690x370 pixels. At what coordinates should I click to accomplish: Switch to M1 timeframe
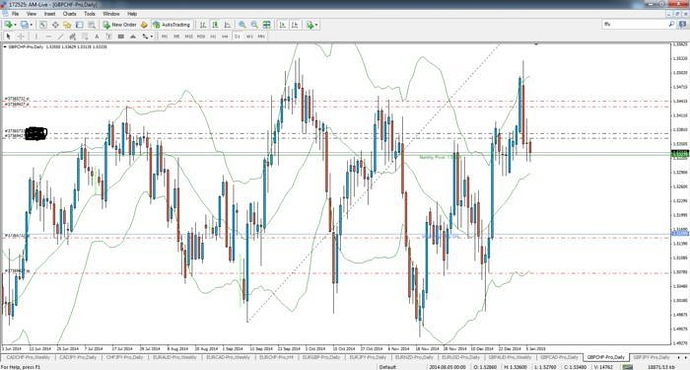click(165, 37)
